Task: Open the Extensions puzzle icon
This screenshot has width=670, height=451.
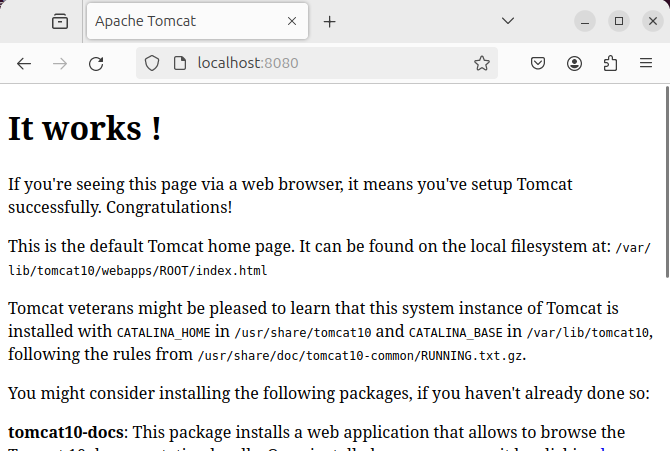Action: [610, 64]
